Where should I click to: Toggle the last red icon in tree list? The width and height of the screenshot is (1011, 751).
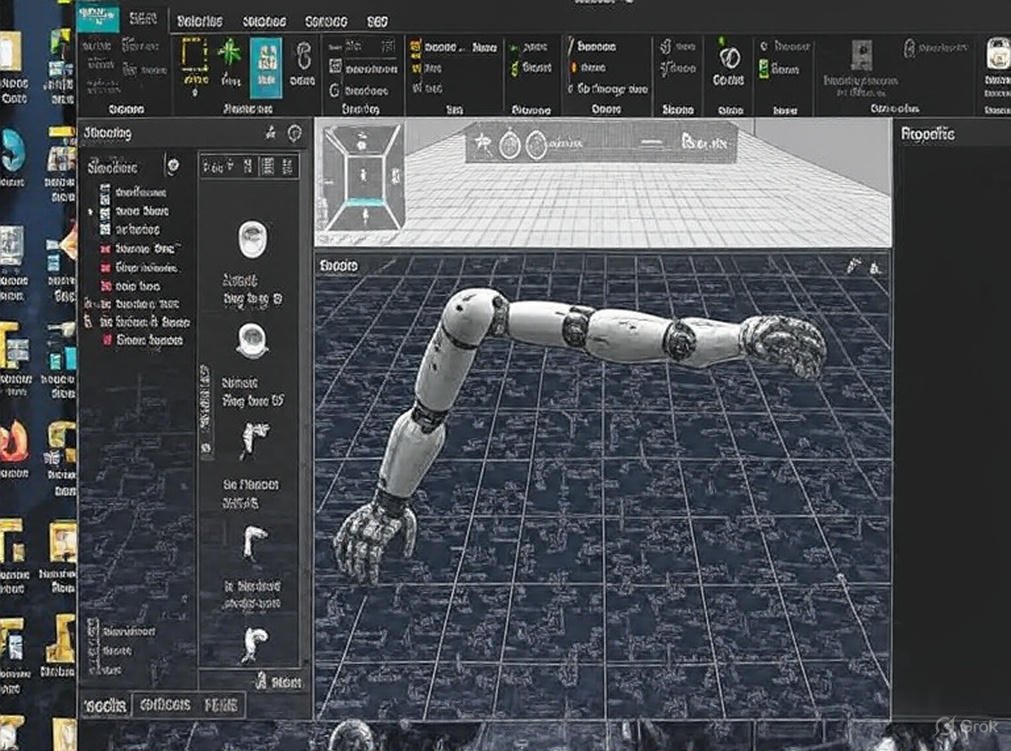[x=107, y=340]
